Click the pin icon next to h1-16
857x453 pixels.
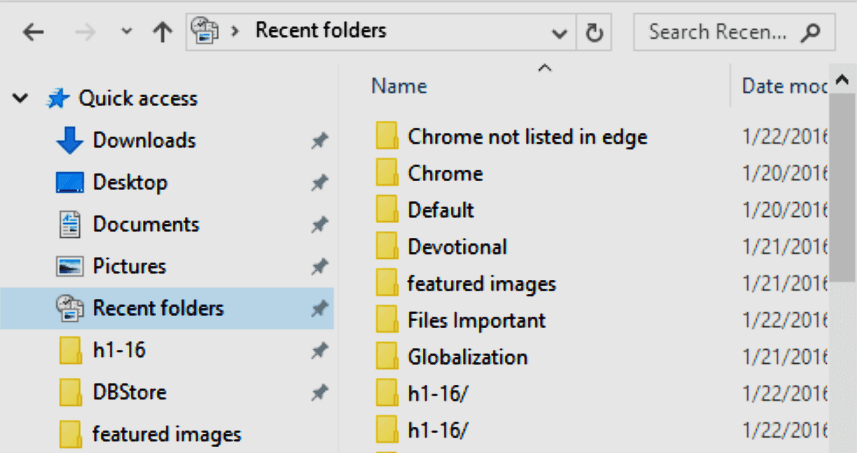coord(319,351)
